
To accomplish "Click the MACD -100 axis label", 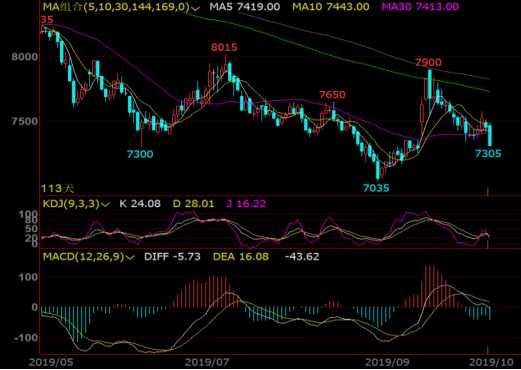I will [26, 338].
